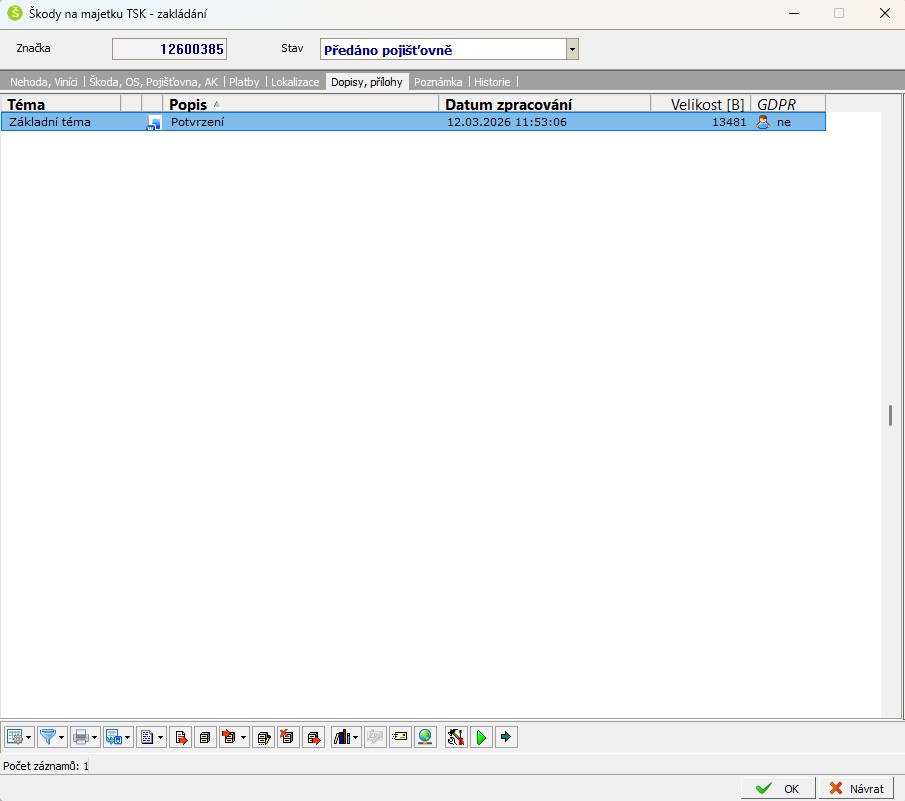Click the globe icon in the bottom toolbar
The image size is (905, 801).
coord(426,737)
